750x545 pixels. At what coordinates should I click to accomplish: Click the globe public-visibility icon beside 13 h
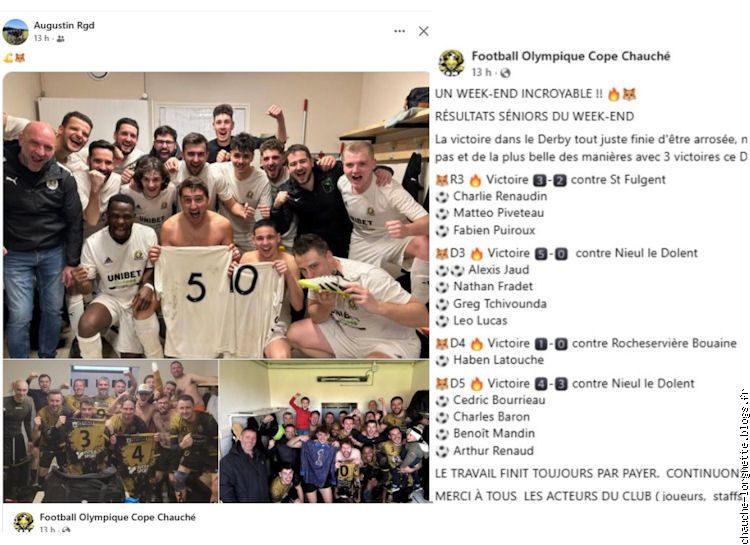pyautogui.click(x=505, y=73)
